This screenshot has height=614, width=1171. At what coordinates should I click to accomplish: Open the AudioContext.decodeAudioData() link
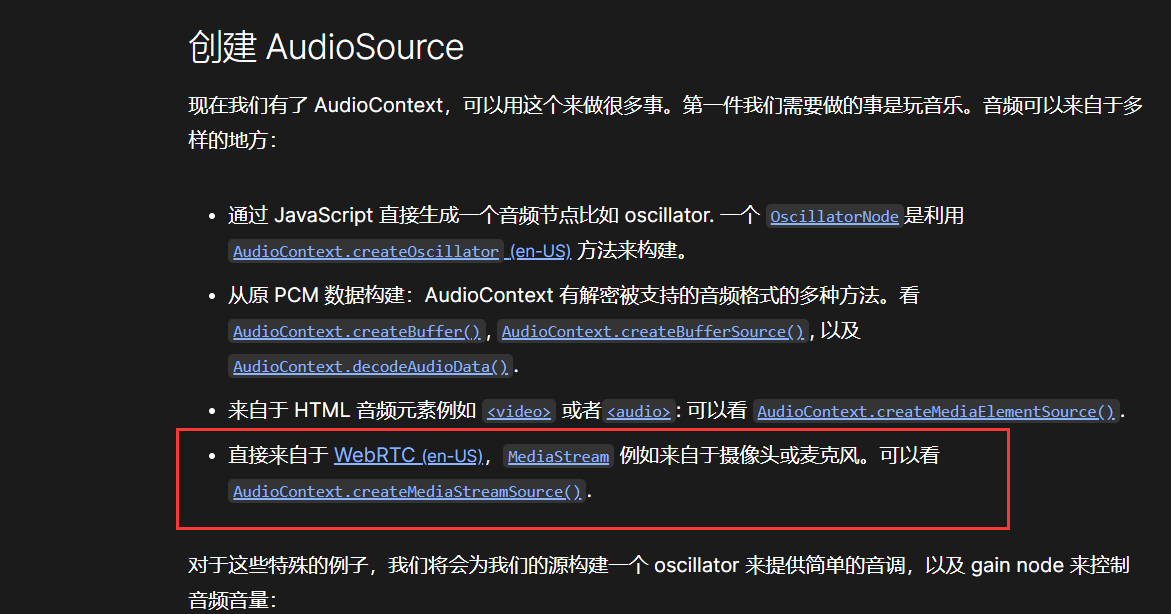pos(371,367)
